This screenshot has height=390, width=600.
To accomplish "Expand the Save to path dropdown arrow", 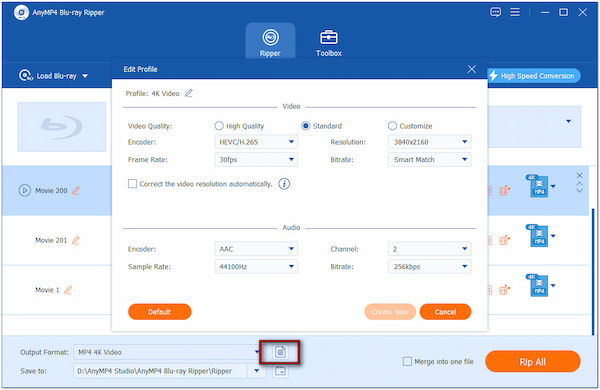I will [256, 371].
